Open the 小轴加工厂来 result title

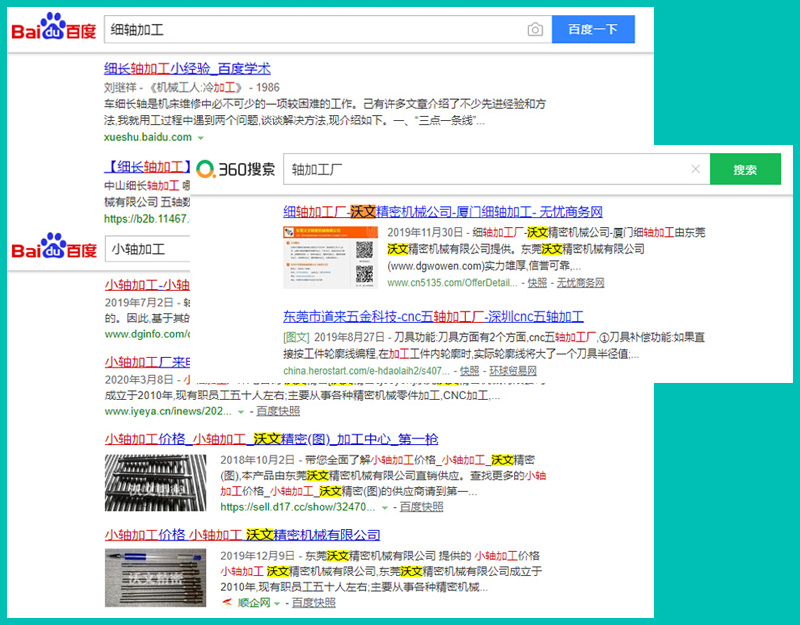click(147, 362)
